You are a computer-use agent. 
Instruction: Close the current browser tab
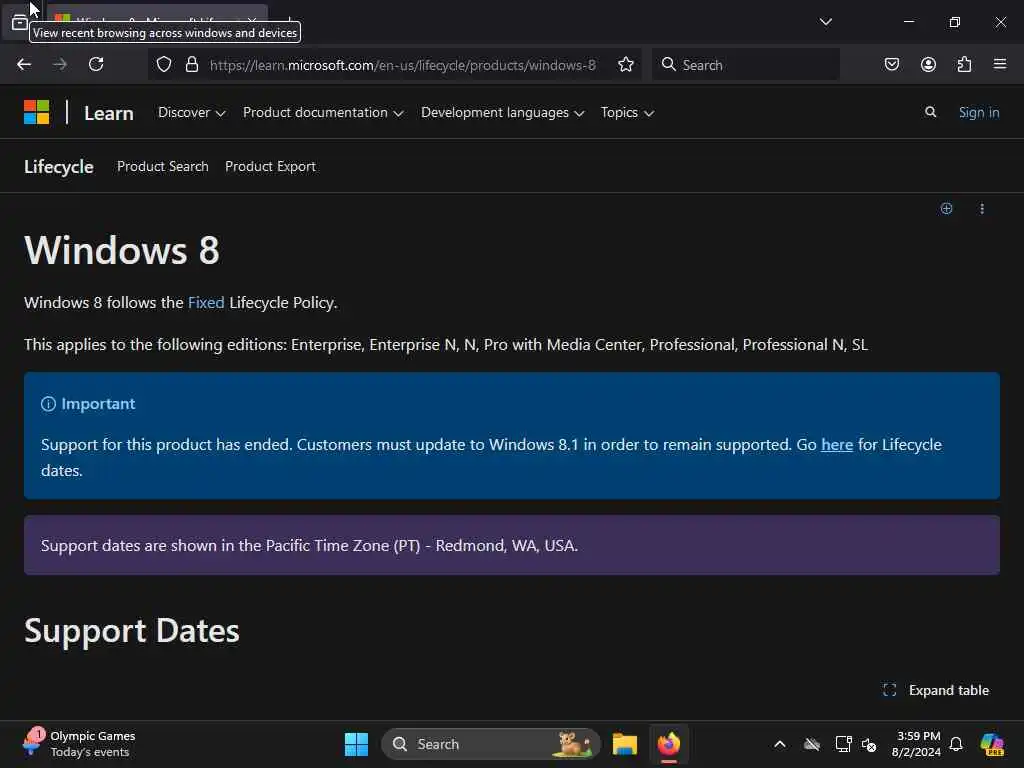(251, 21)
